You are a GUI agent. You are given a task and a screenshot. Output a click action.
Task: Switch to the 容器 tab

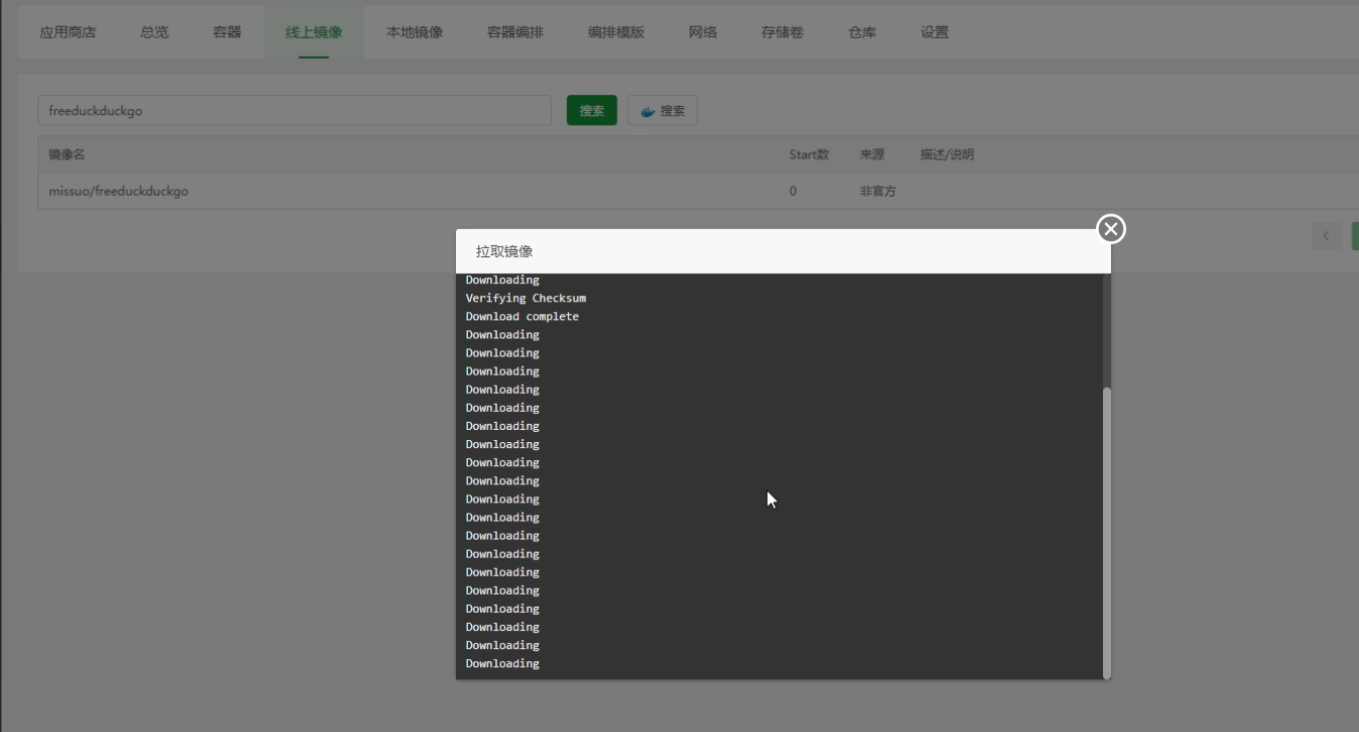[227, 31]
